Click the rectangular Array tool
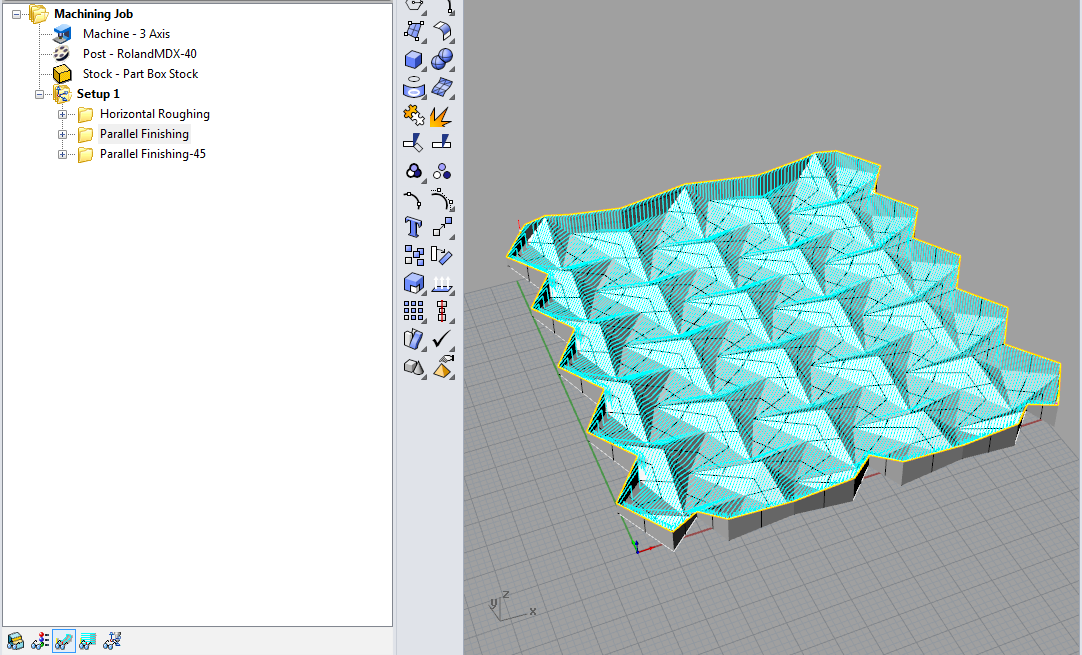Viewport: 1082px width, 655px height. (413, 311)
